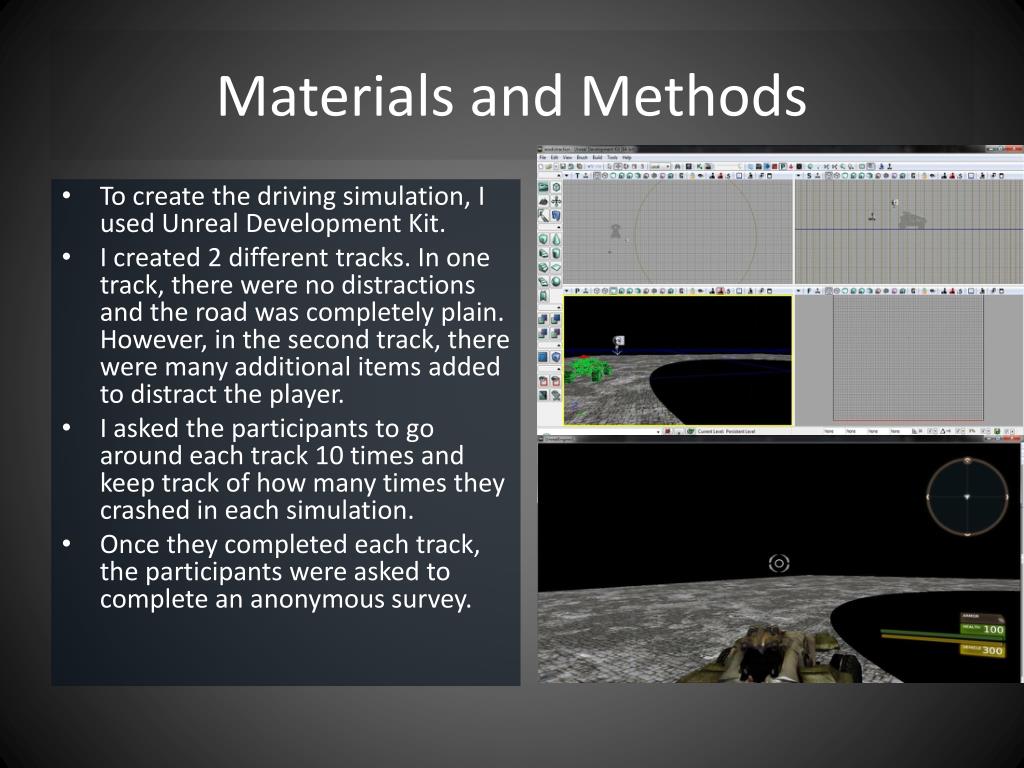
Task: Click the text 'used Unreal Development Kit.'
Action: pyautogui.click(x=272, y=223)
